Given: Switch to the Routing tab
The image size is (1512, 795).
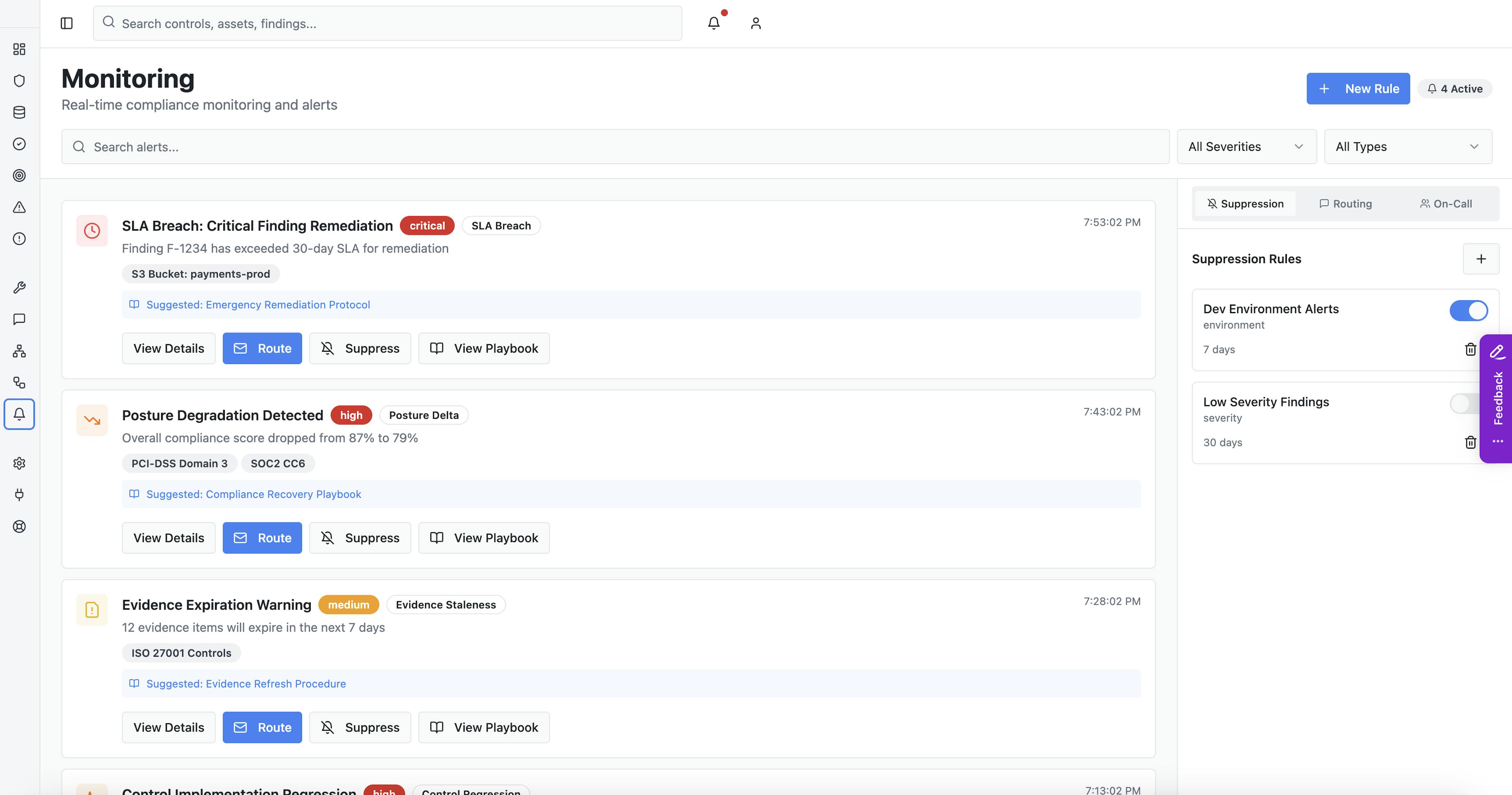Looking at the screenshot, I should (x=1345, y=204).
